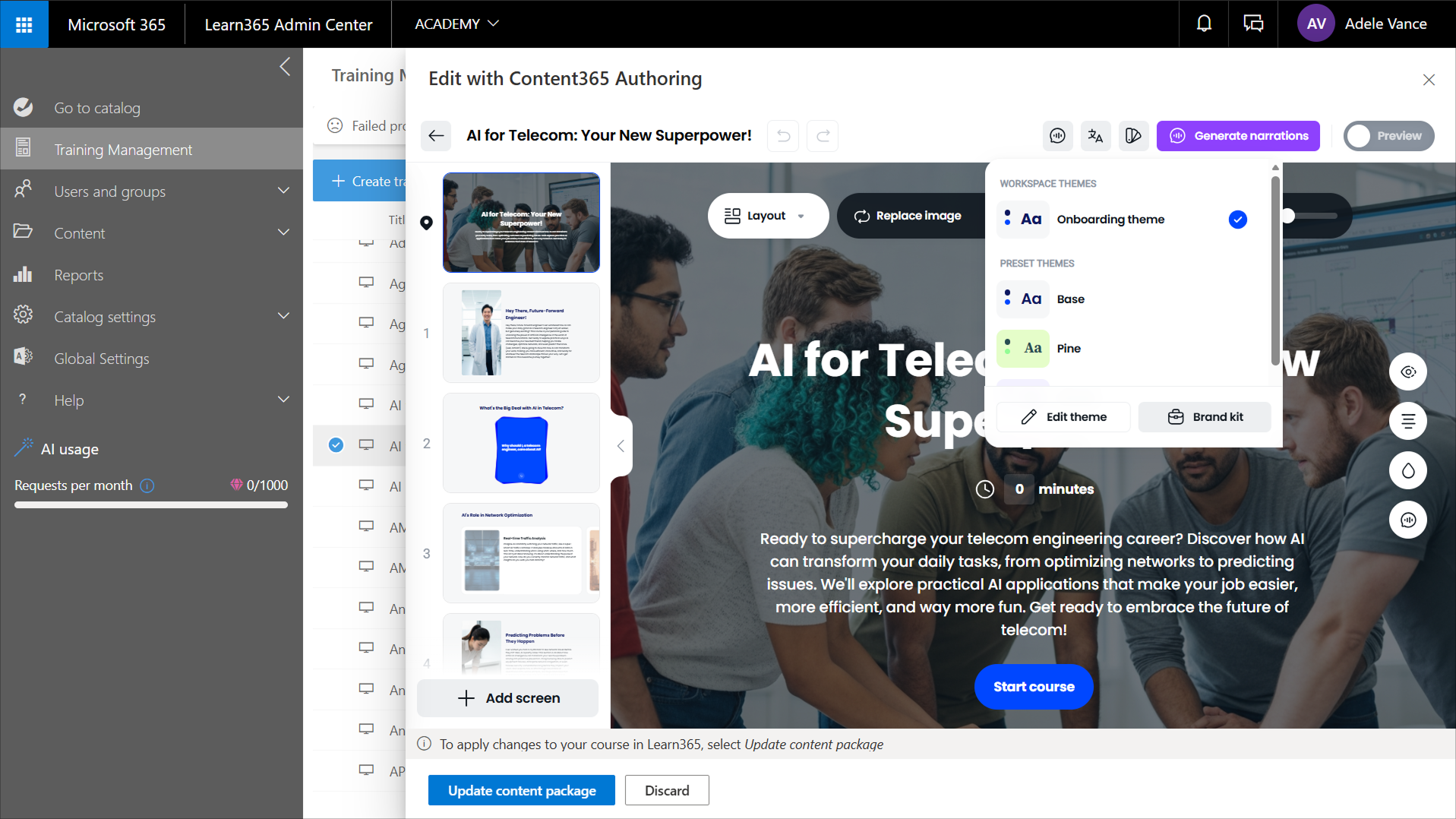Go back using the arrow icon
The width and height of the screenshot is (1456, 819).
pos(436,136)
